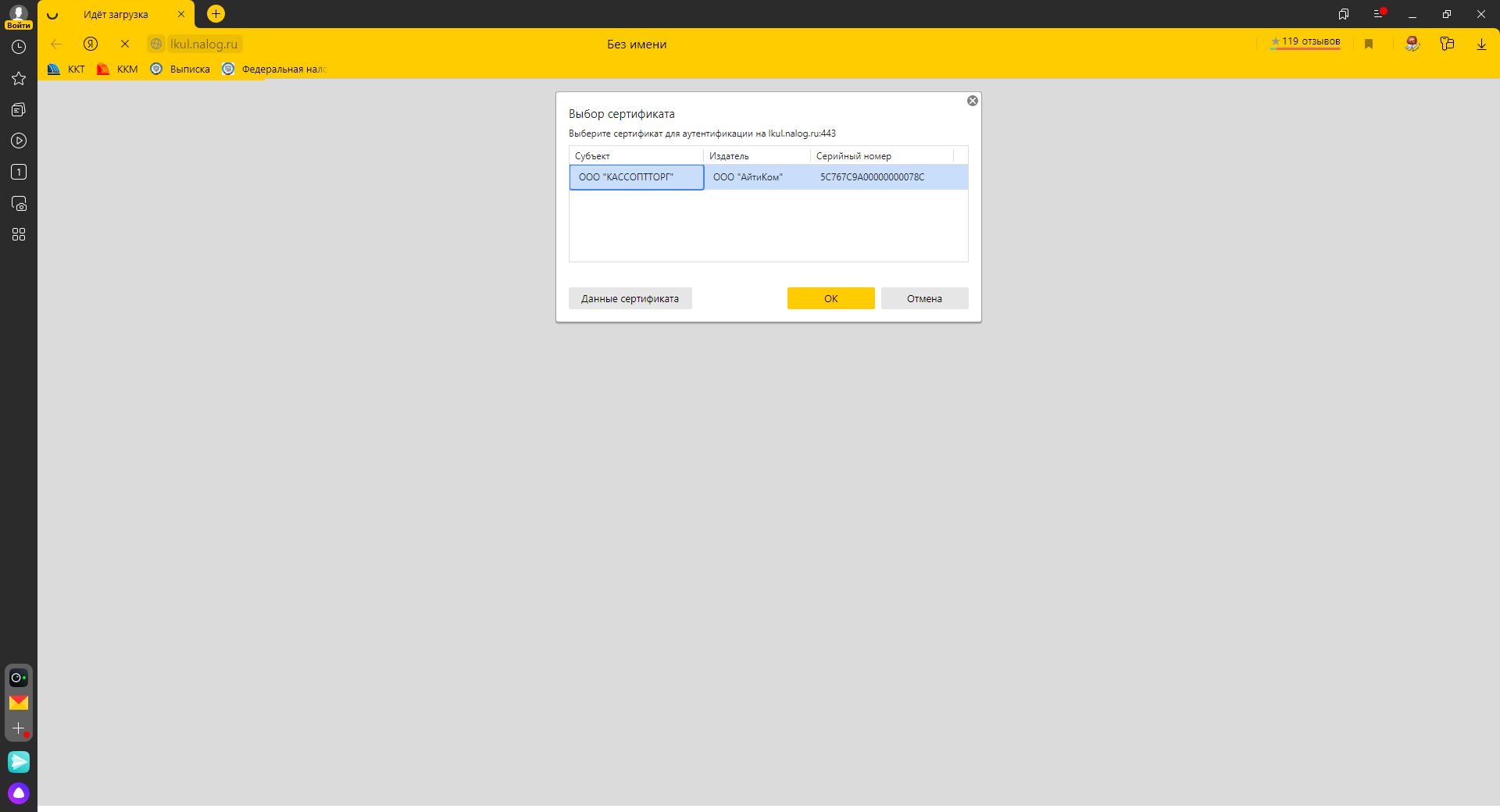Viewport: 1500px width, 812px height.
Task: Select the Идёт загрузка tab
Action: click(x=116, y=15)
